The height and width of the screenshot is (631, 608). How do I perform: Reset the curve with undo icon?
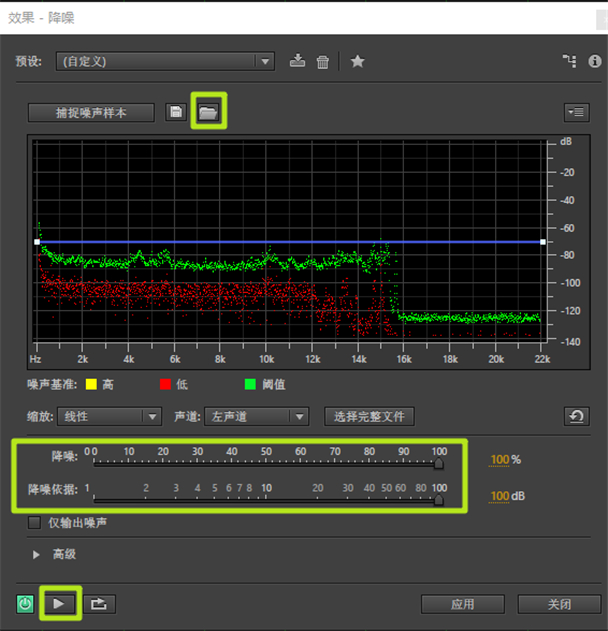577,416
